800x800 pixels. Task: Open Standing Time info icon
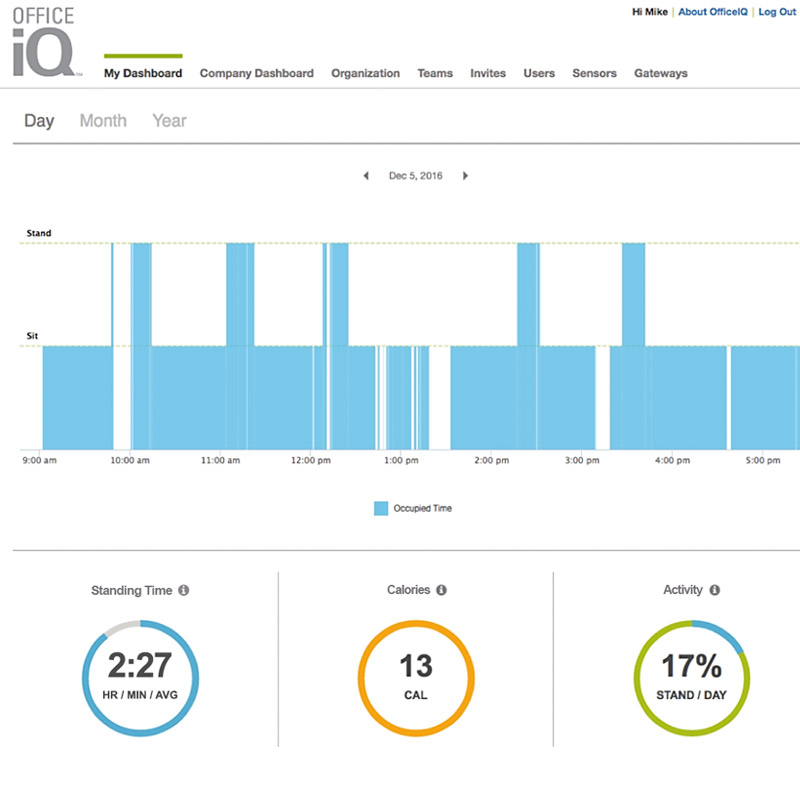click(184, 590)
